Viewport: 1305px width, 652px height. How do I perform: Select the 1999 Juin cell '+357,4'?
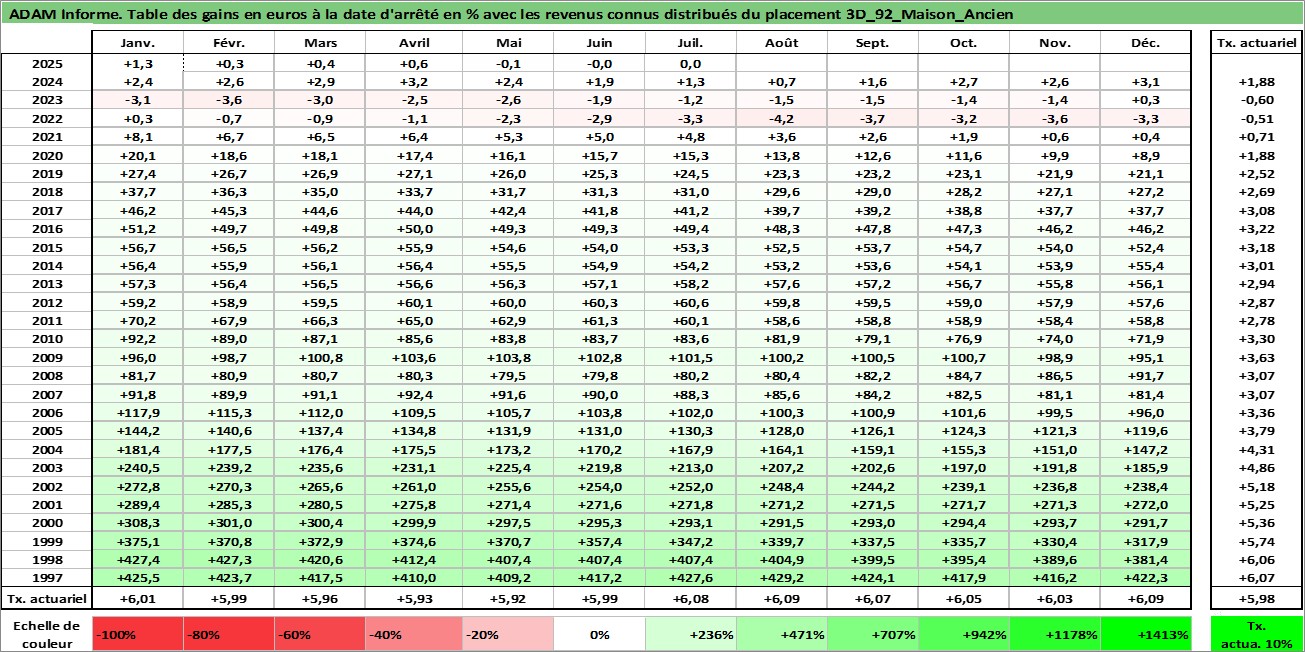[x=599, y=541]
